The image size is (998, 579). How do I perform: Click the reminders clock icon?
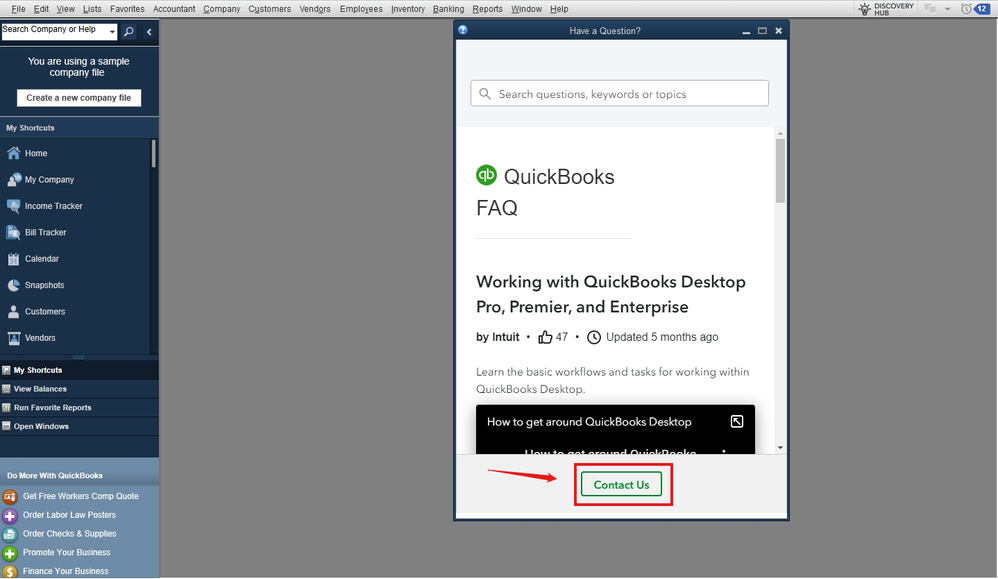click(x=966, y=9)
